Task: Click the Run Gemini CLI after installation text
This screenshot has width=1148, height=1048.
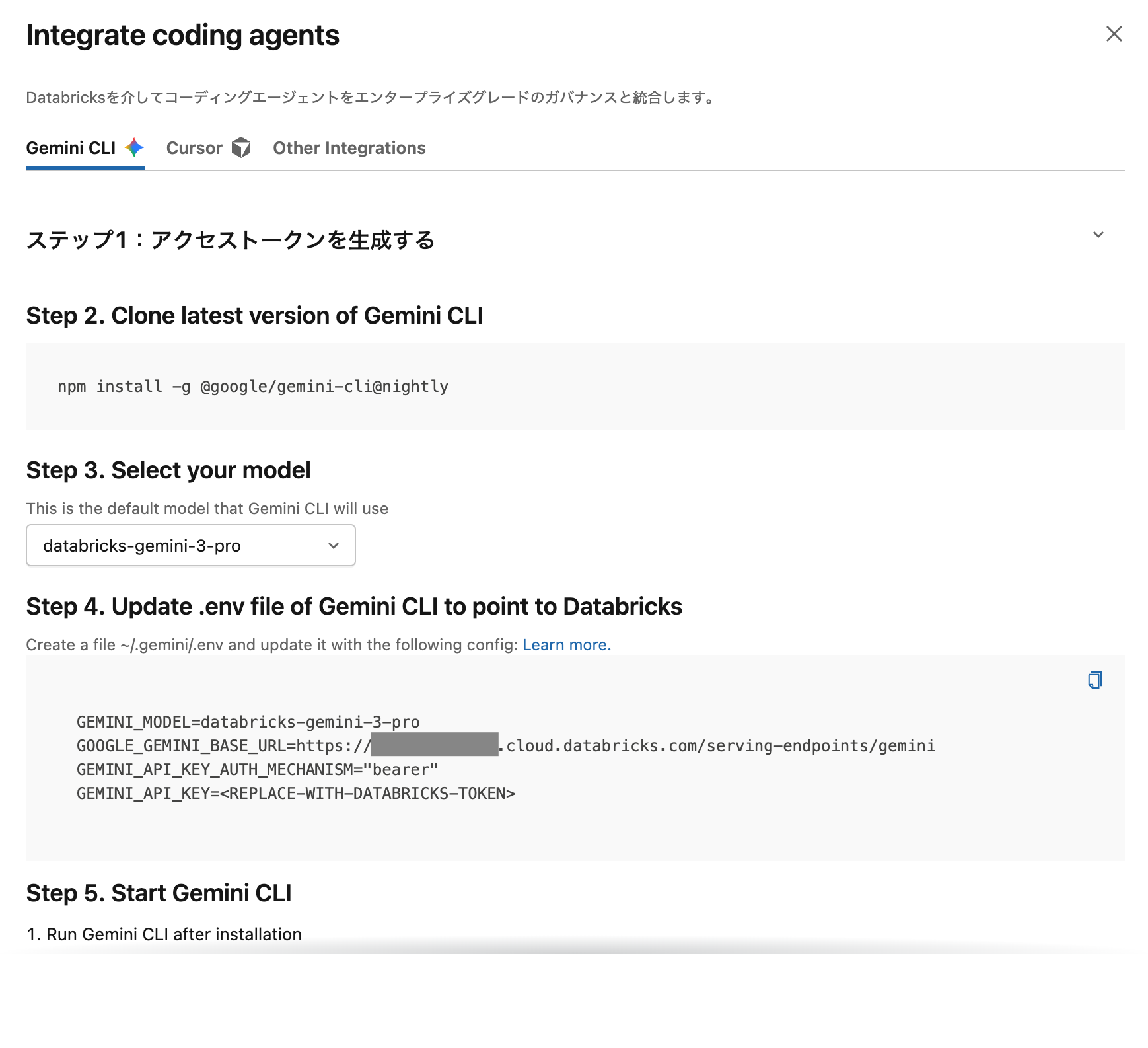Action: click(164, 934)
